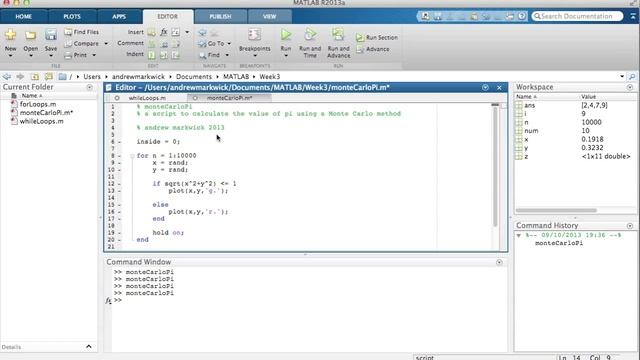Screen dimensions: 640x360
Task: Expand the Compare dropdown arrow
Action: point(106,44)
